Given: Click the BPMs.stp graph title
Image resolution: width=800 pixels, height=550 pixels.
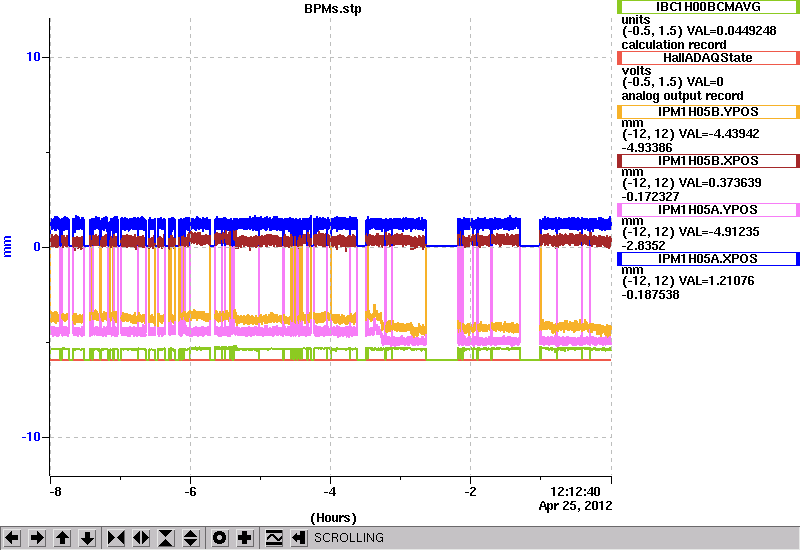Looking at the screenshot, I should [x=333, y=9].
